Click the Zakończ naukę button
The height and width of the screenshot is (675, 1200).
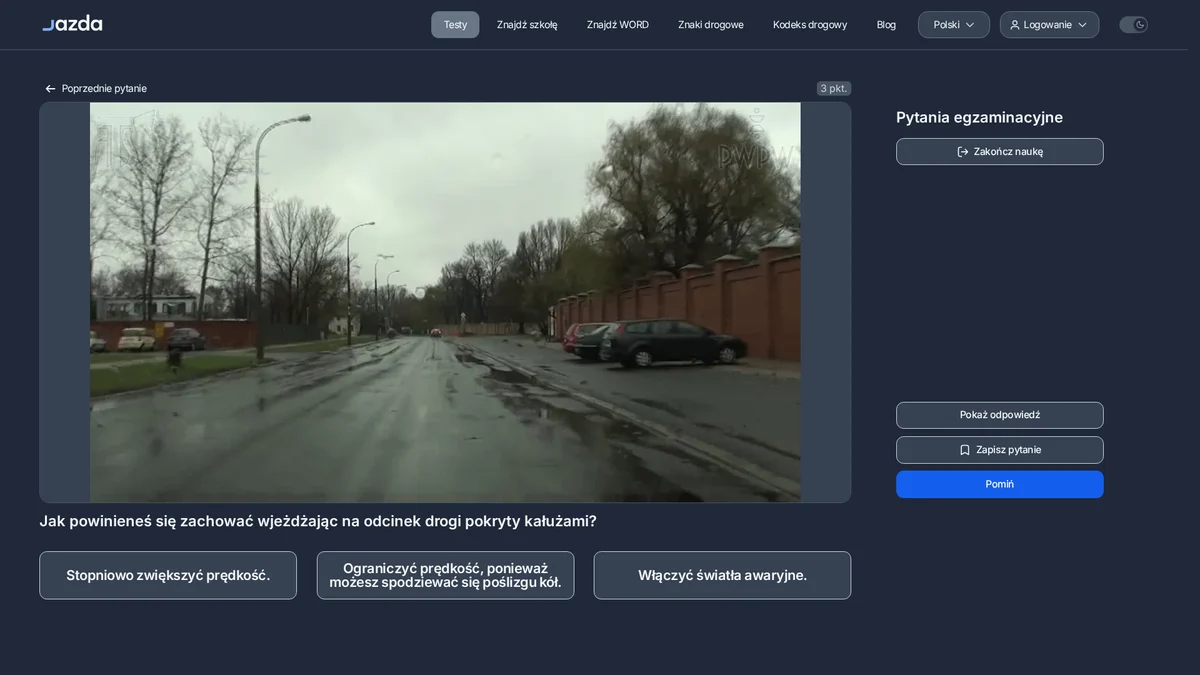[x=1000, y=152]
